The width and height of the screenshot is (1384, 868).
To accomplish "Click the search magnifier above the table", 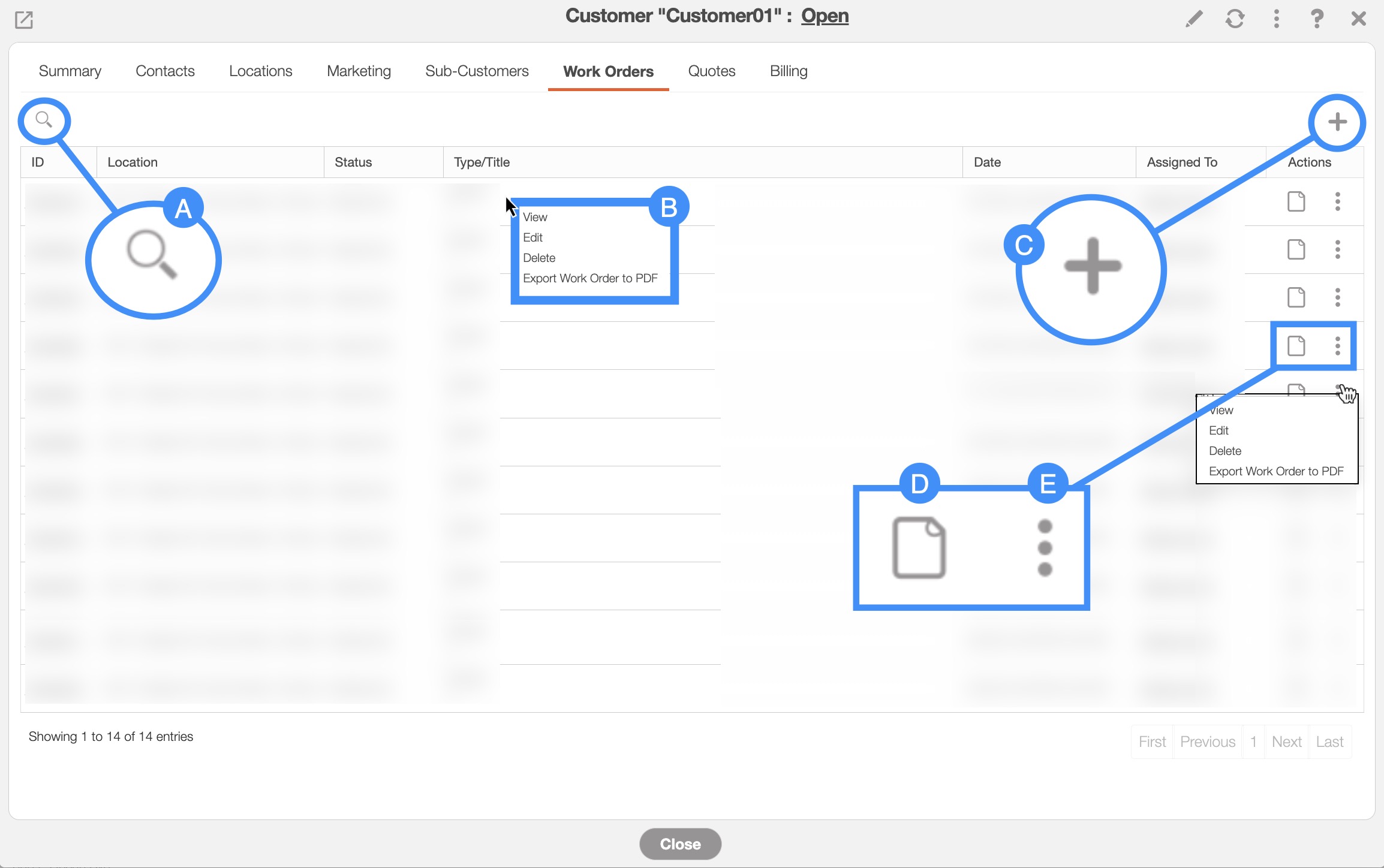I will (x=44, y=120).
